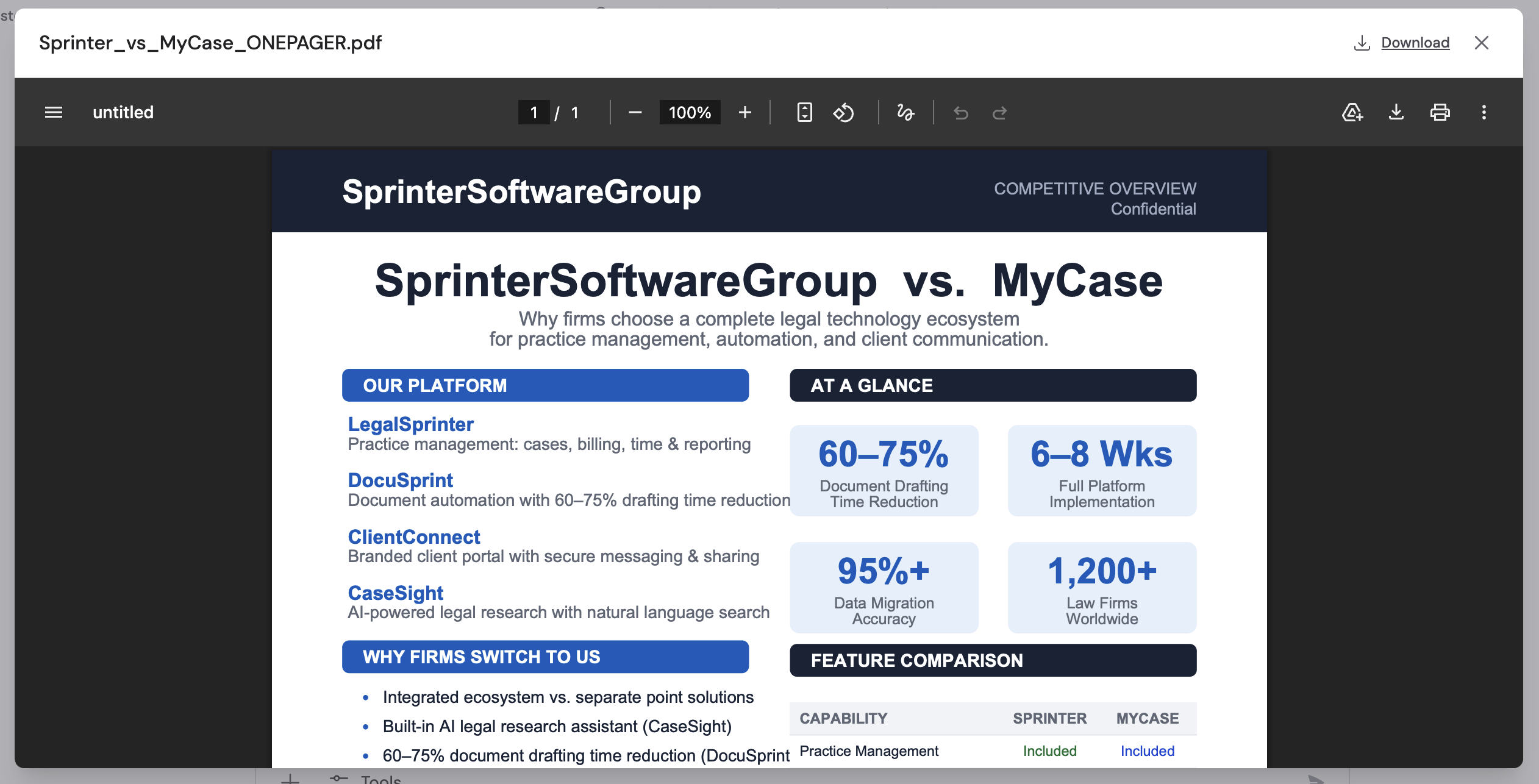Add a shortcut to Drive
This screenshot has height=784, width=1539.
tap(1352, 112)
